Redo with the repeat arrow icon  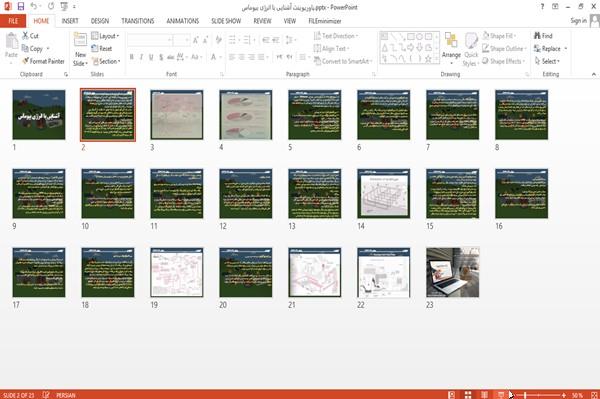pyautogui.click(x=51, y=6)
